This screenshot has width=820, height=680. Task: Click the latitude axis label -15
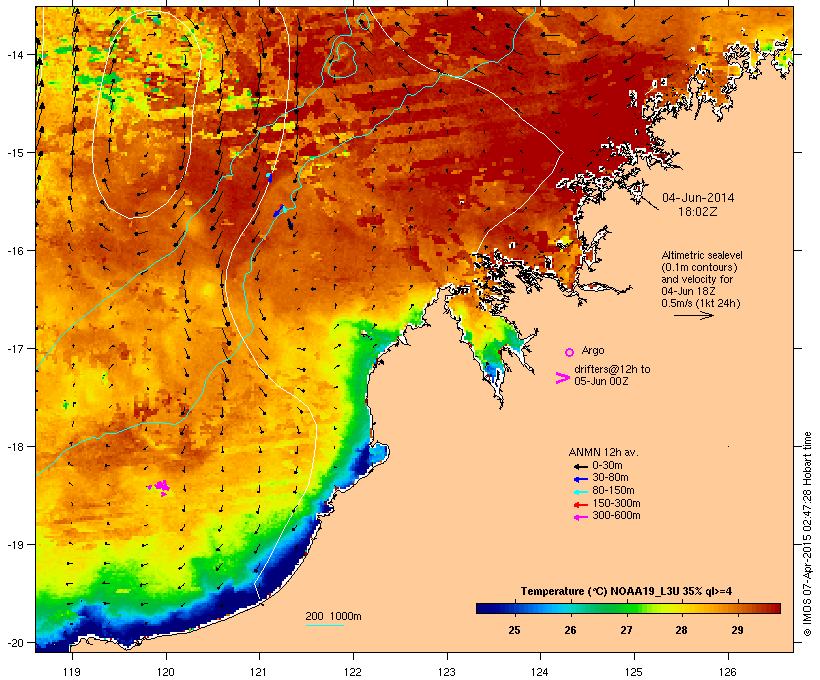[x=15, y=153]
